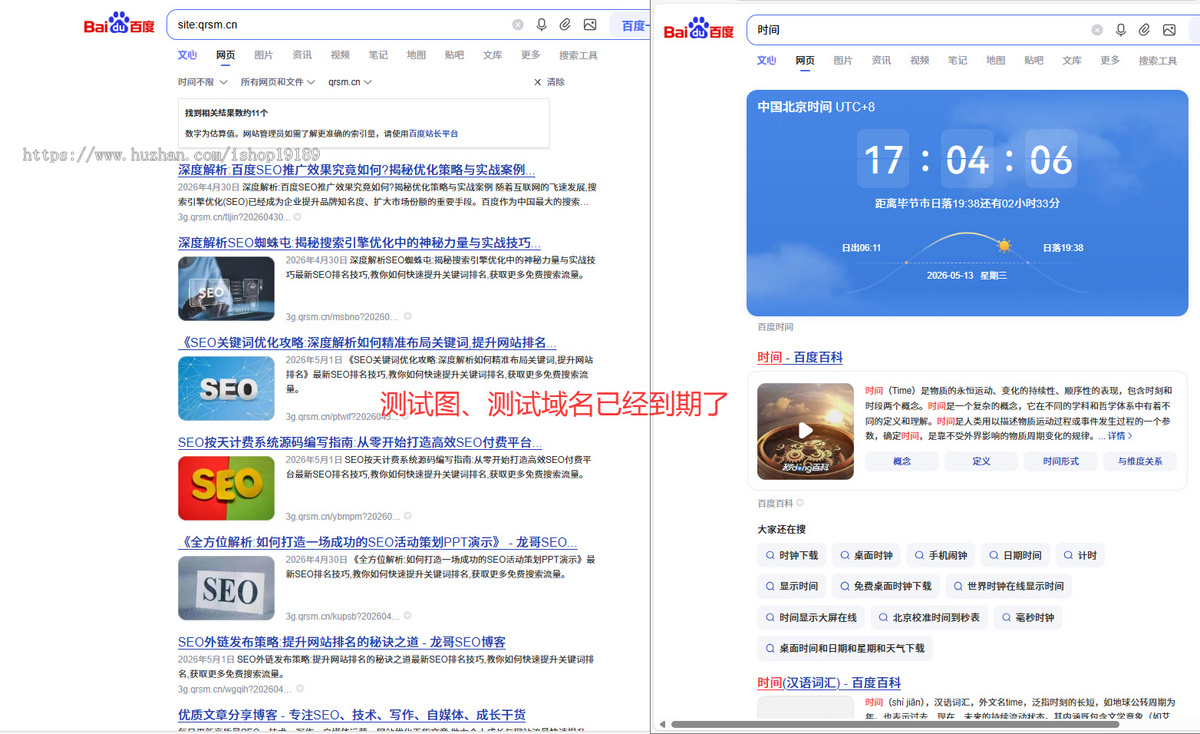This screenshot has height=734, width=1200.
Task: Click info icon after 3g.qrsm.cn/ybmpm URL
Action: pos(407,516)
